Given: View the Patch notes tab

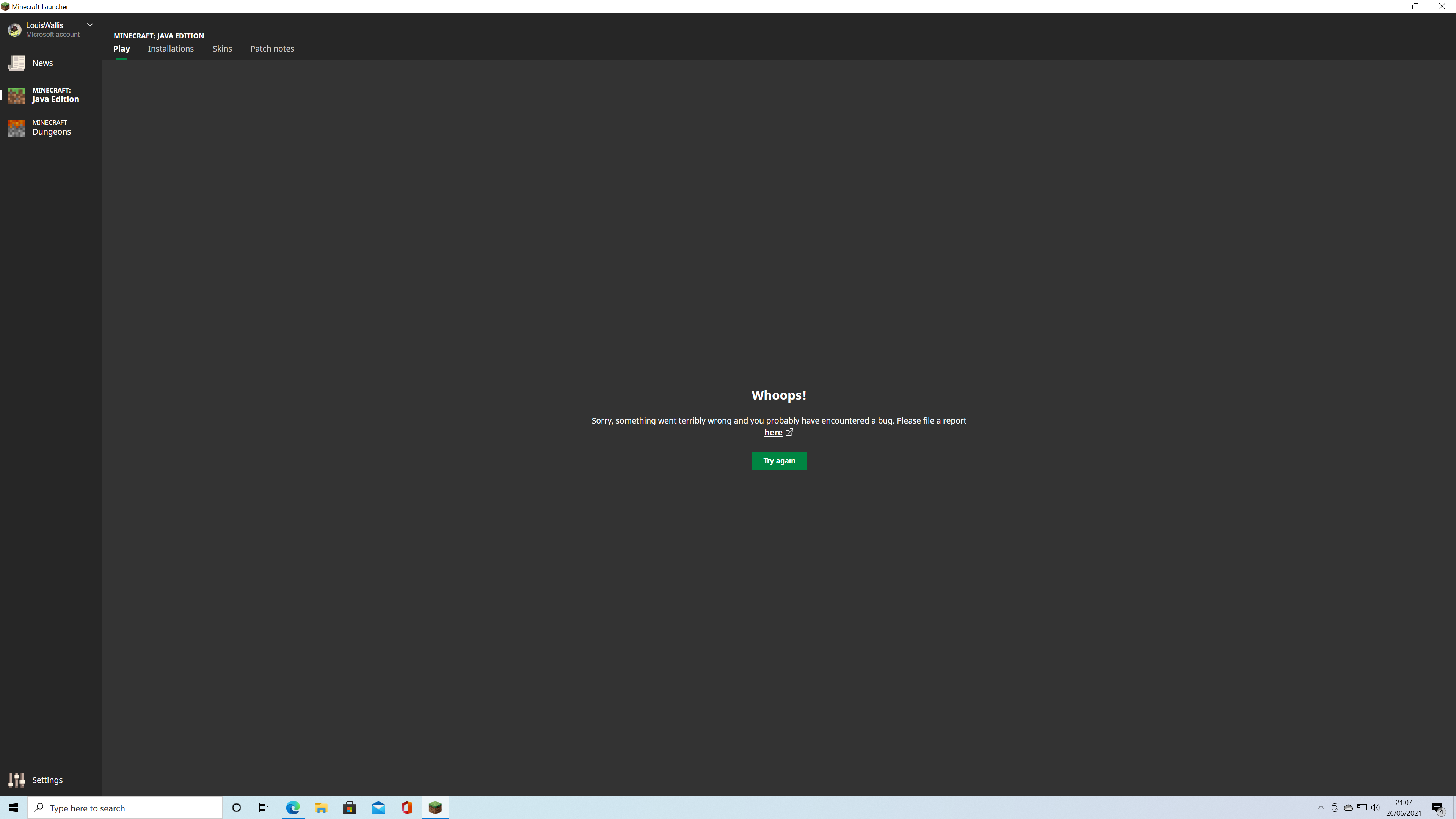Looking at the screenshot, I should click(272, 49).
